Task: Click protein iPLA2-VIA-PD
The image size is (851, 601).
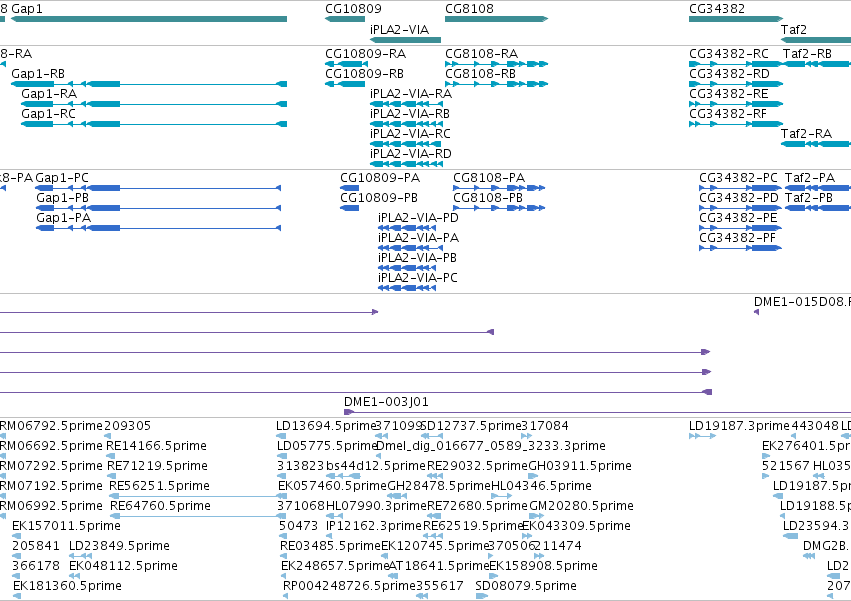Action: pyautogui.click(x=407, y=229)
